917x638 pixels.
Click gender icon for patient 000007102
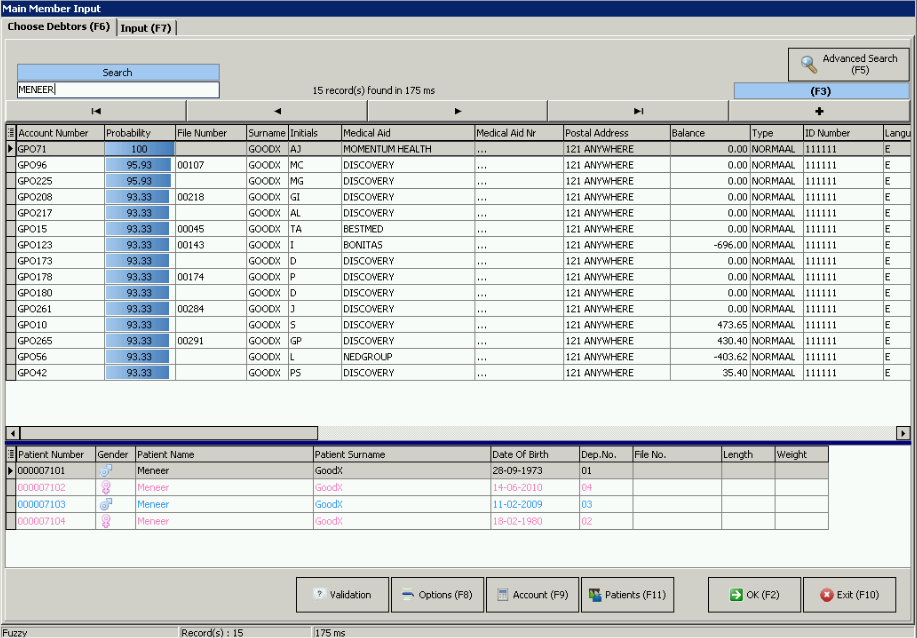coord(106,488)
